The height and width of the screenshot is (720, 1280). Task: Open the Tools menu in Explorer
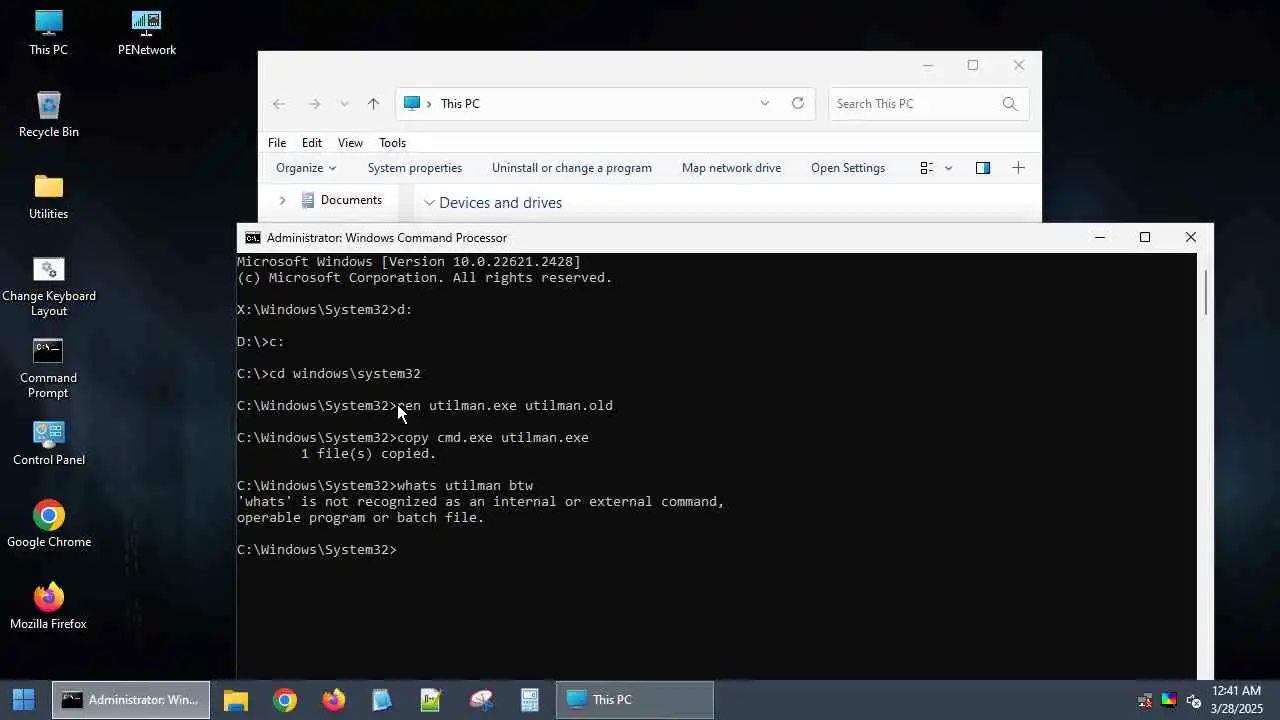coord(392,143)
